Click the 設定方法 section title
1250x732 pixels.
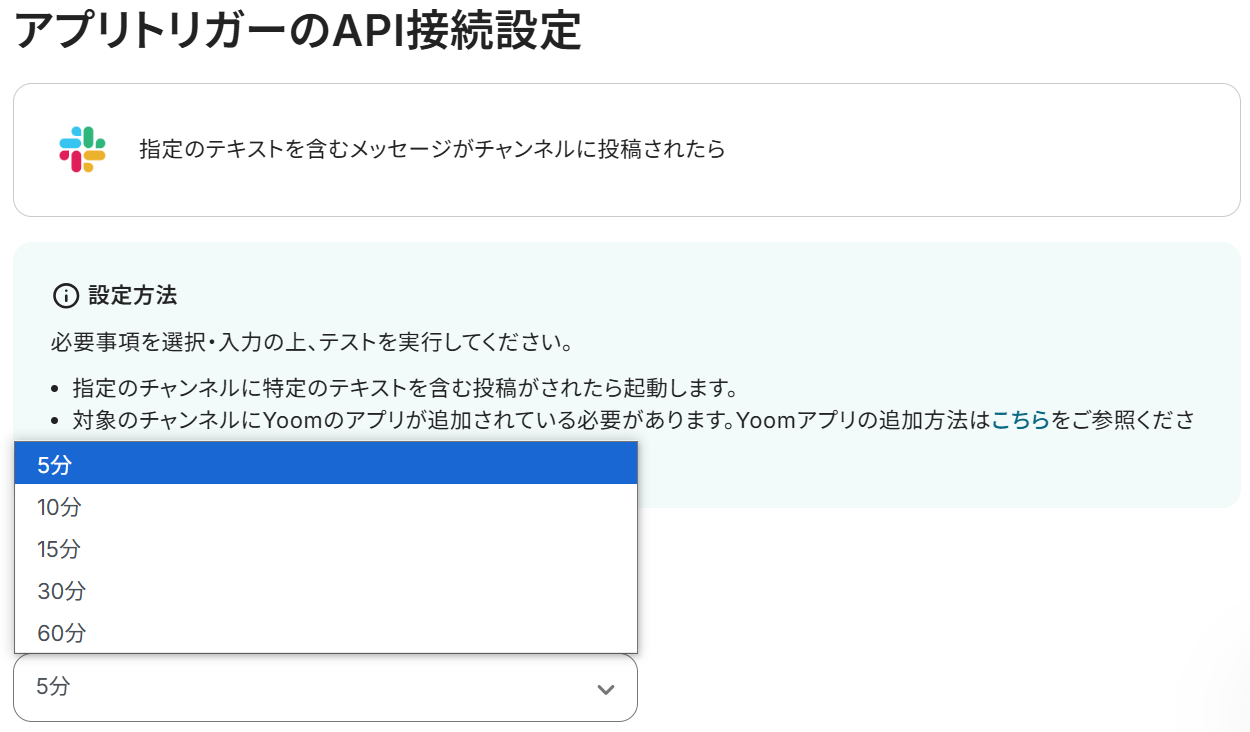click(x=132, y=296)
